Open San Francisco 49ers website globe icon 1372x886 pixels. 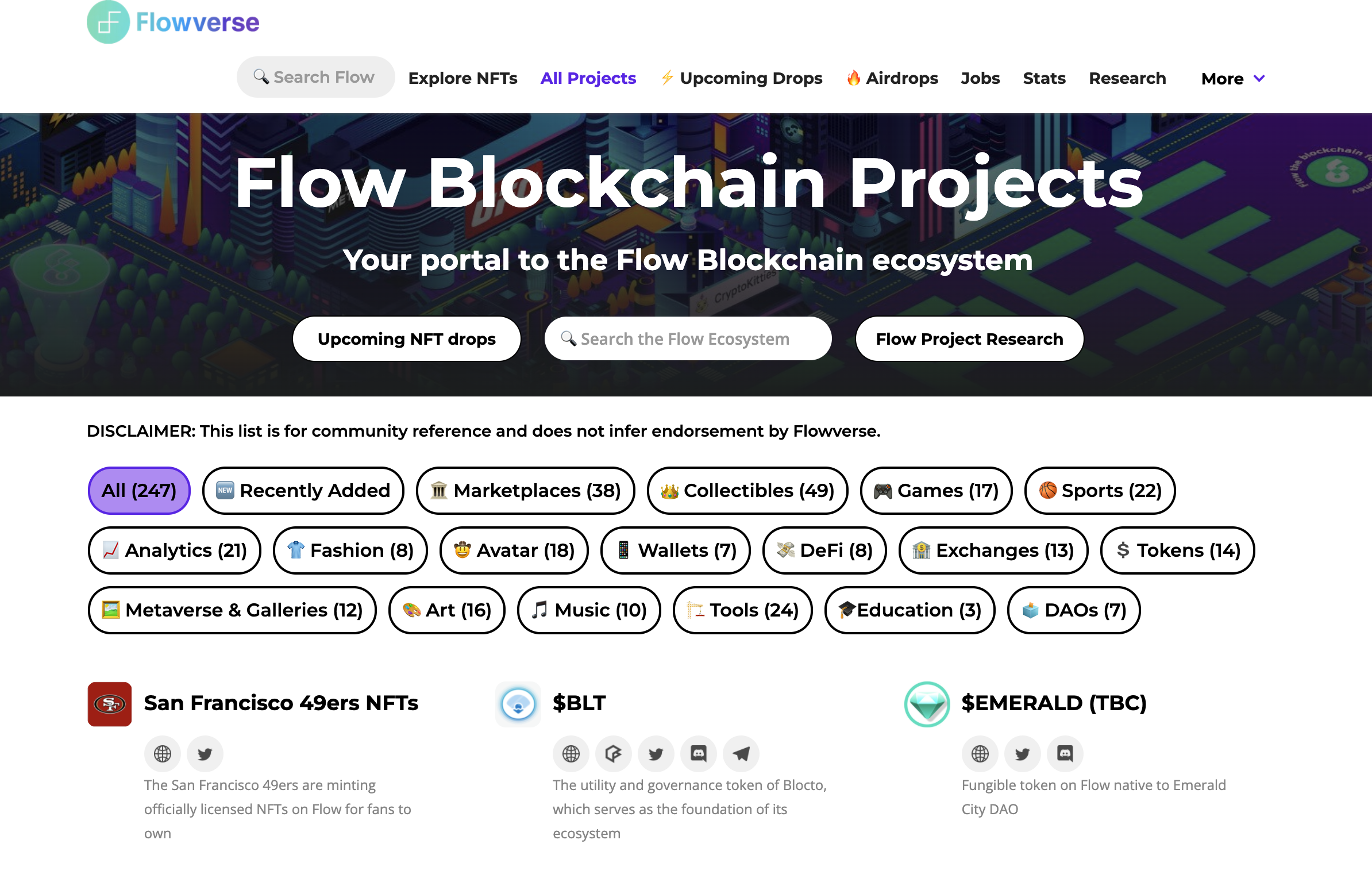[x=162, y=754]
